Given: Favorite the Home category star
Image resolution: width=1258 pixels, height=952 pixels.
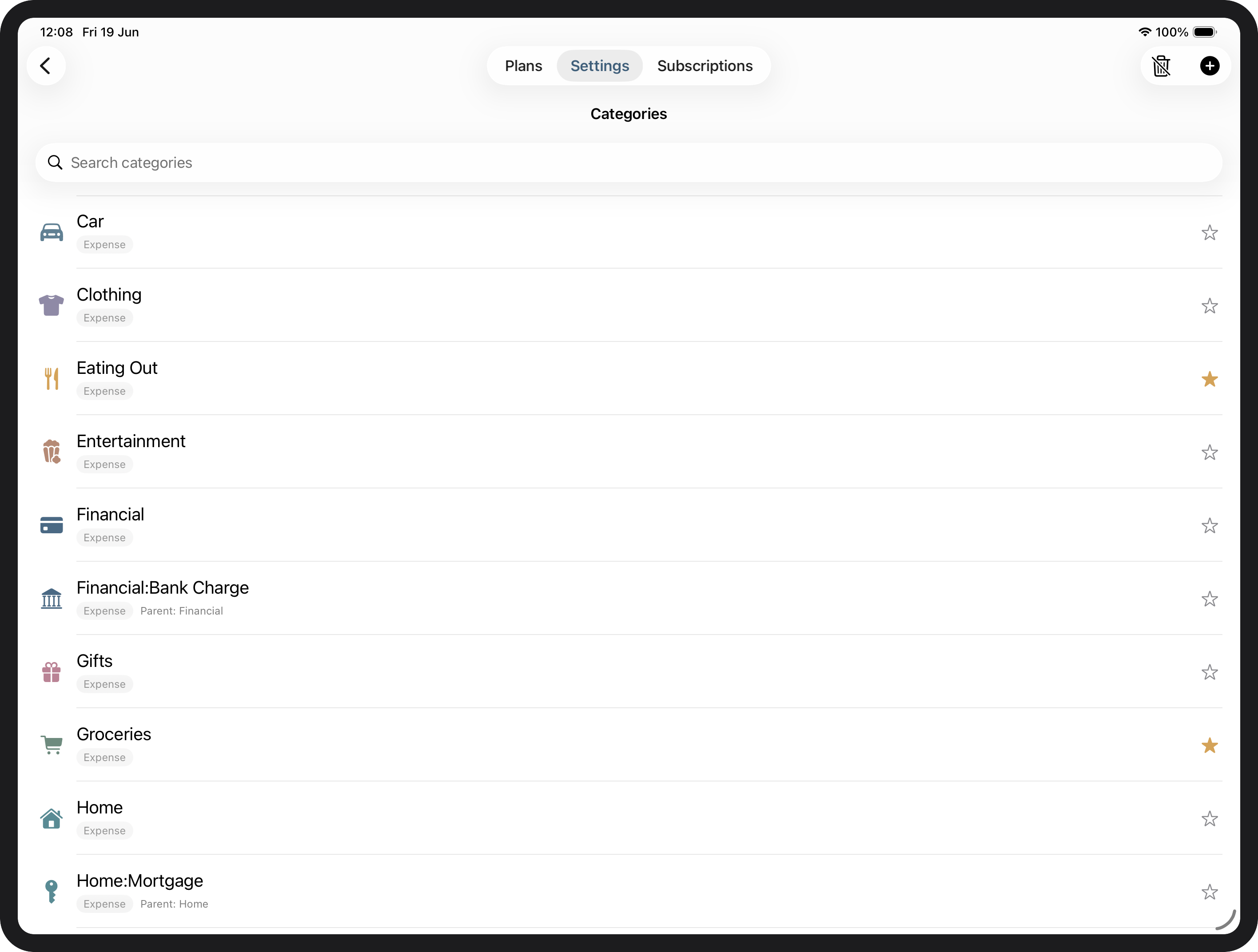Looking at the screenshot, I should pyautogui.click(x=1210, y=818).
